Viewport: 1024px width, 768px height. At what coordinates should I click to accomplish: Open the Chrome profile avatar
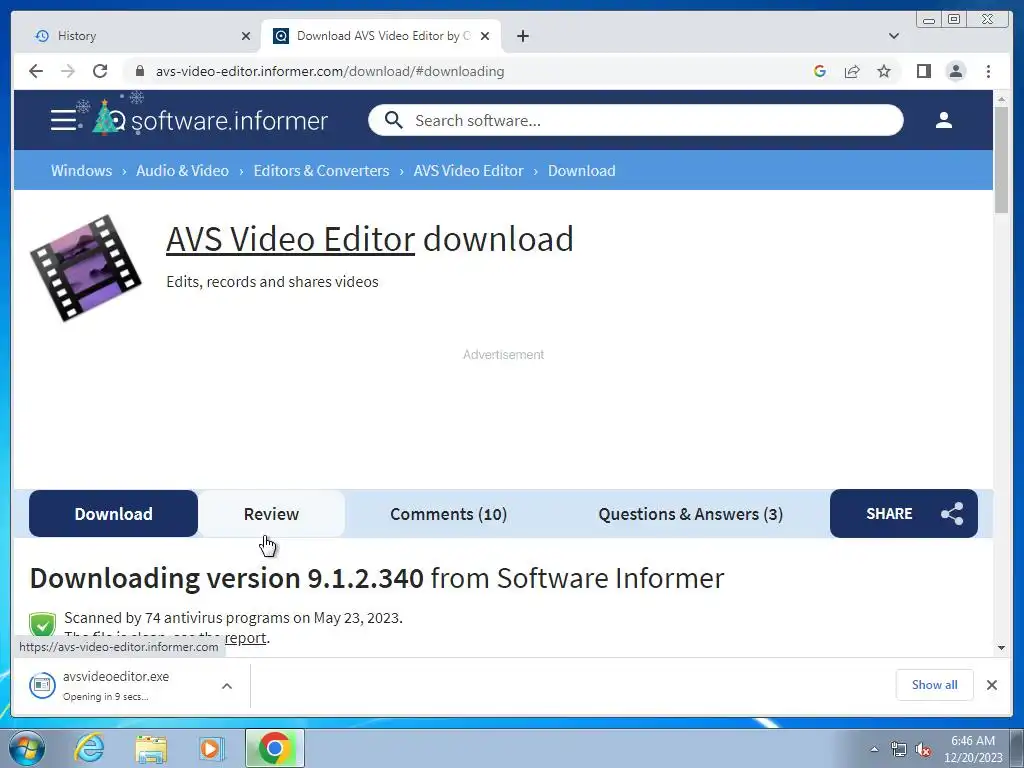[x=956, y=71]
